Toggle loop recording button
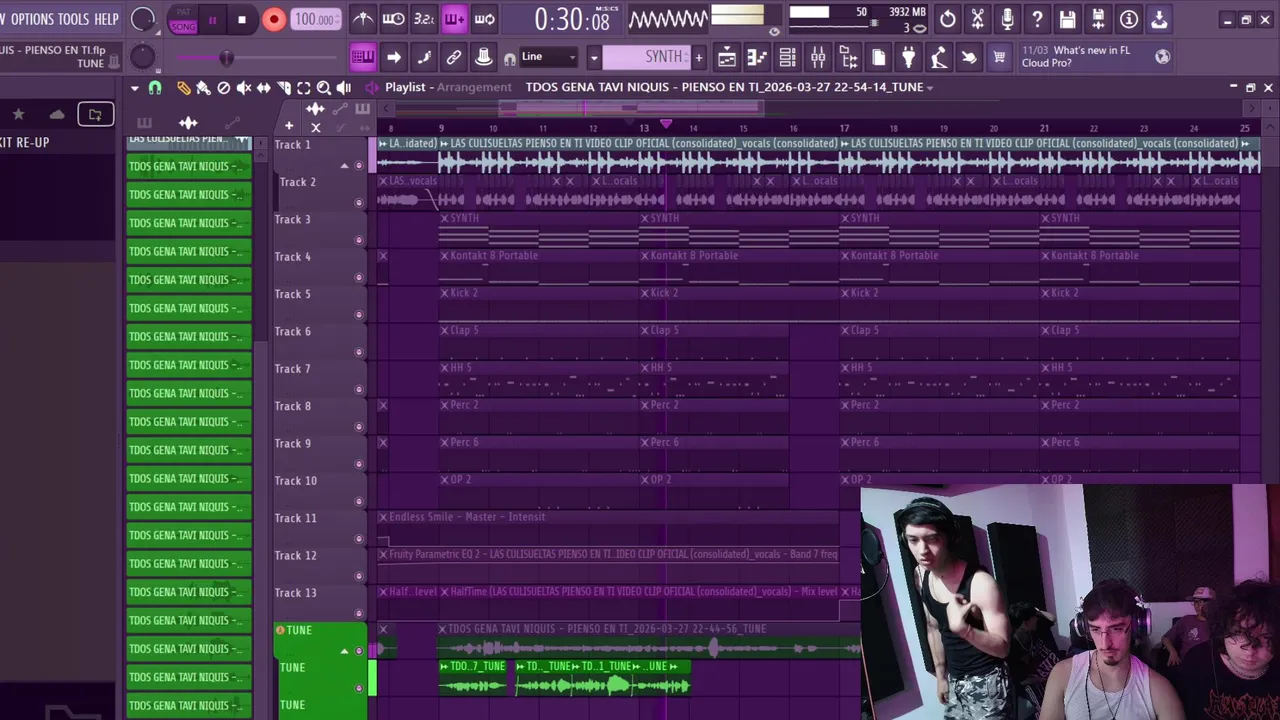1280x720 pixels. coord(484,19)
